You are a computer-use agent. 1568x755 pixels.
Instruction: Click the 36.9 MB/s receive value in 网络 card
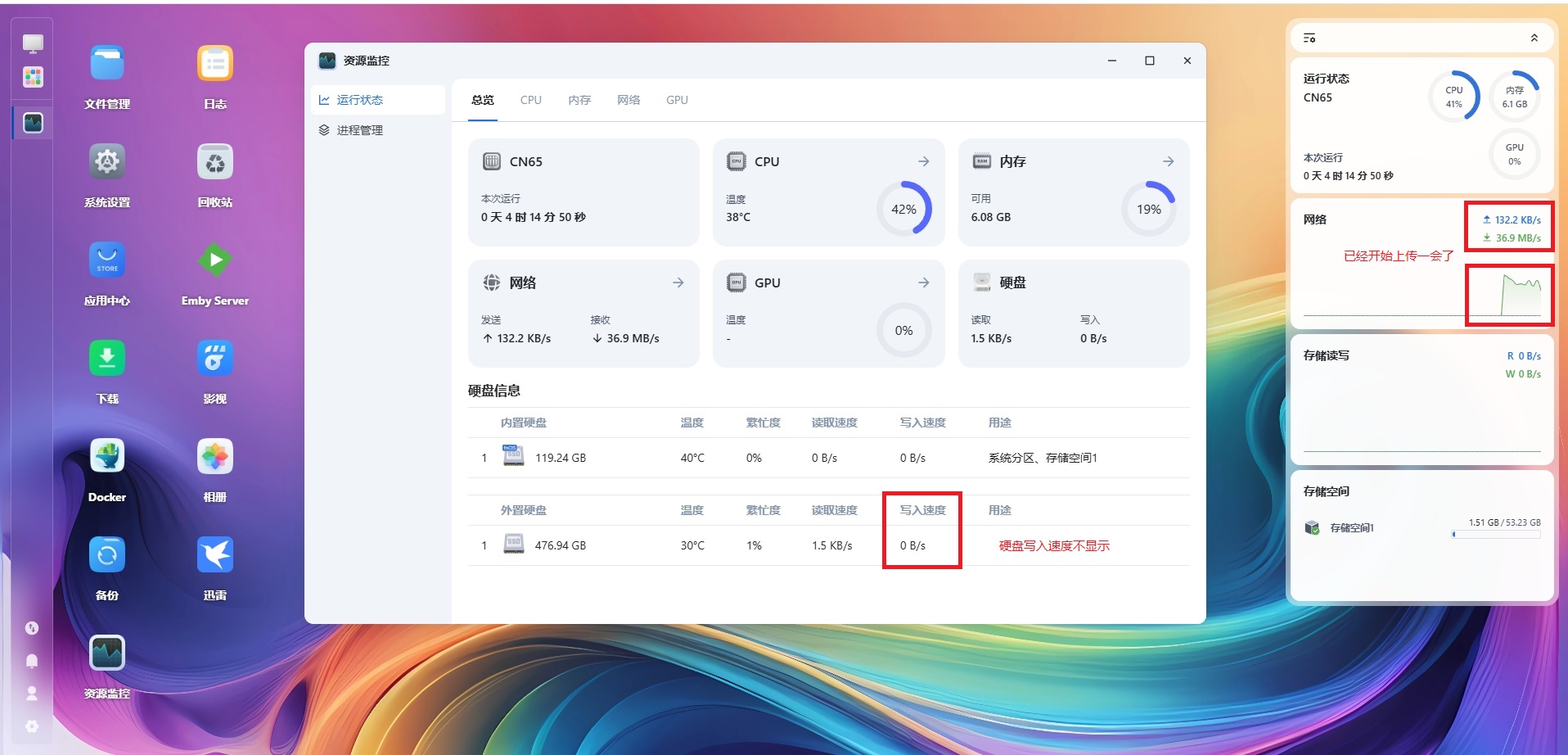coord(625,338)
